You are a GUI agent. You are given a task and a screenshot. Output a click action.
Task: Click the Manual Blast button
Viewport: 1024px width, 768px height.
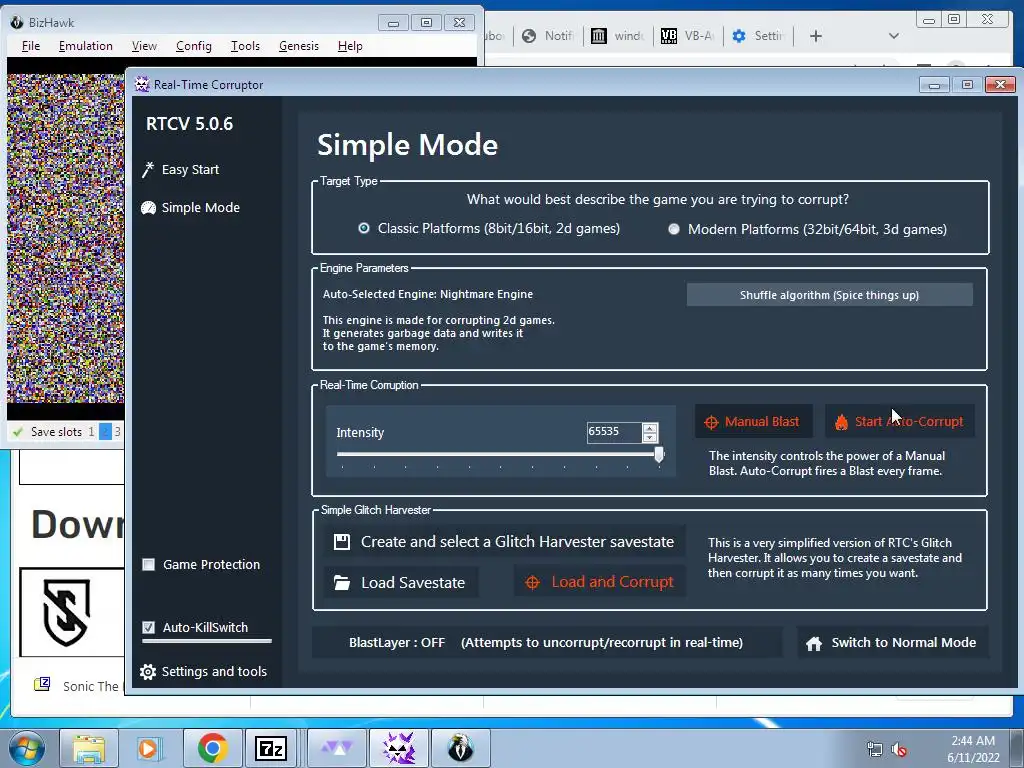(754, 422)
